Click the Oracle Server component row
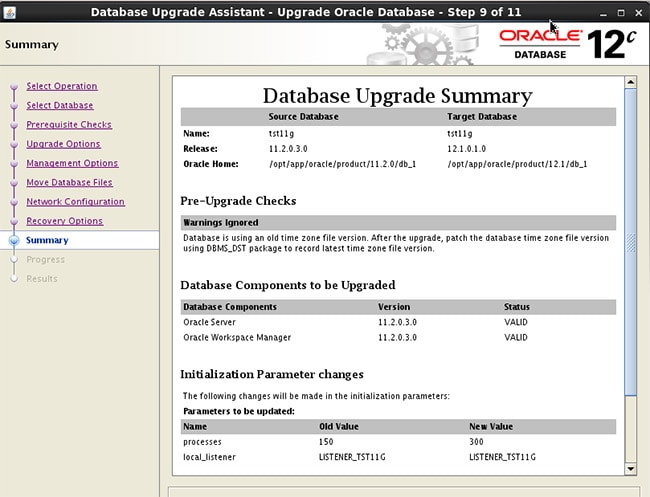650x497 pixels. click(x=398, y=322)
